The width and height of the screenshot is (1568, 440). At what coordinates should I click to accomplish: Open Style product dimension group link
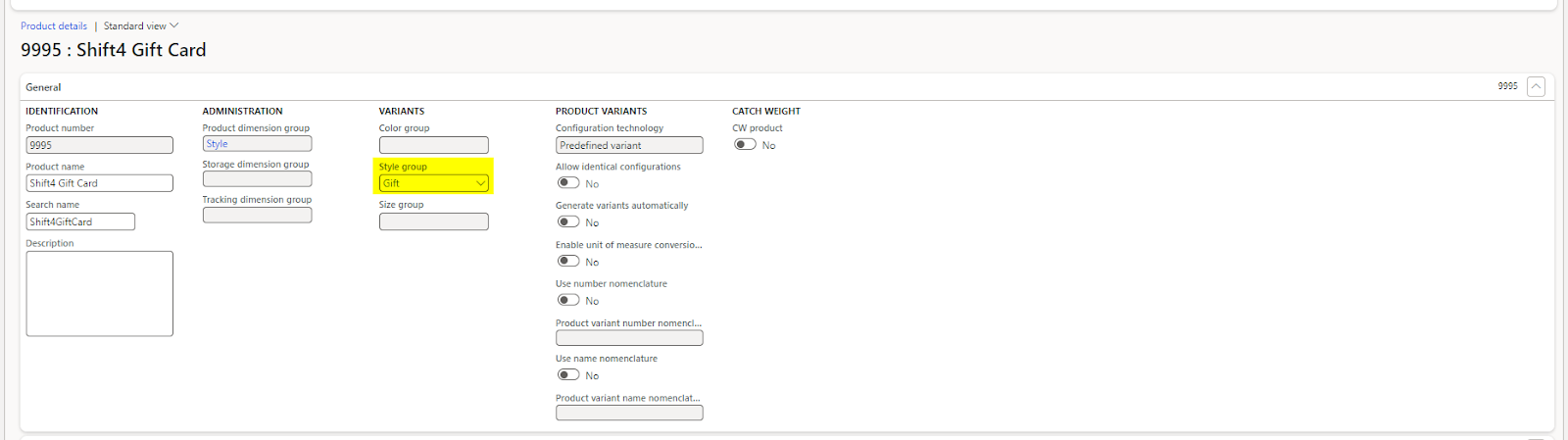coord(217,144)
